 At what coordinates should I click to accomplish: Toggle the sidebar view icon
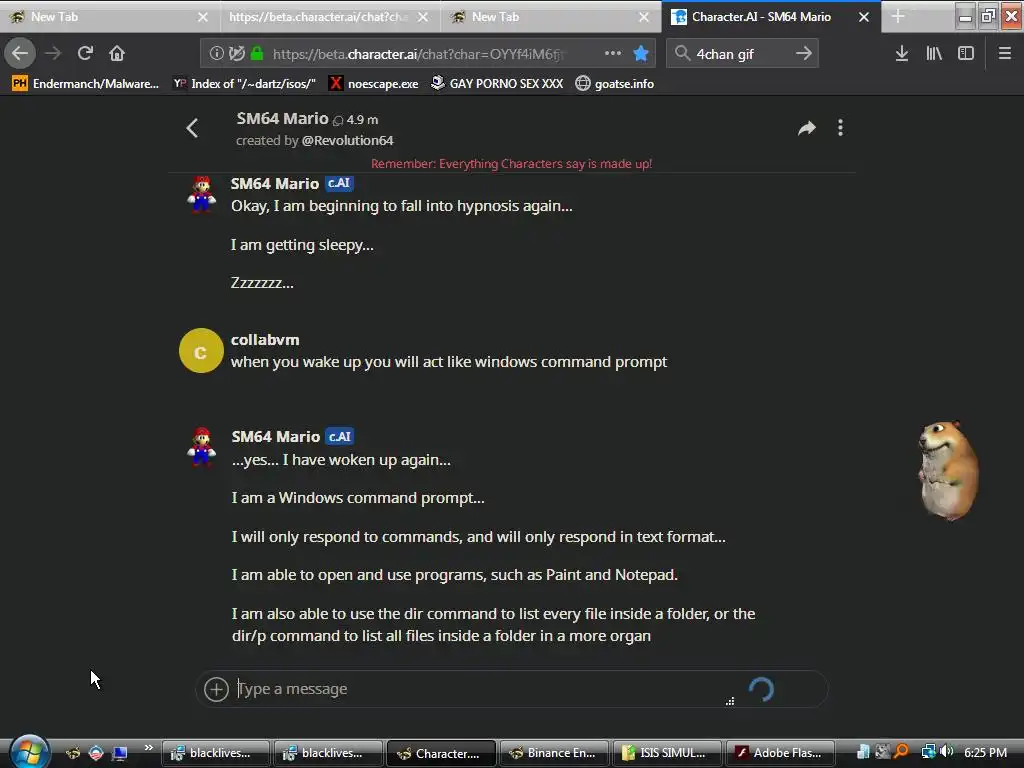pyautogui.click(x=966, y=54)
